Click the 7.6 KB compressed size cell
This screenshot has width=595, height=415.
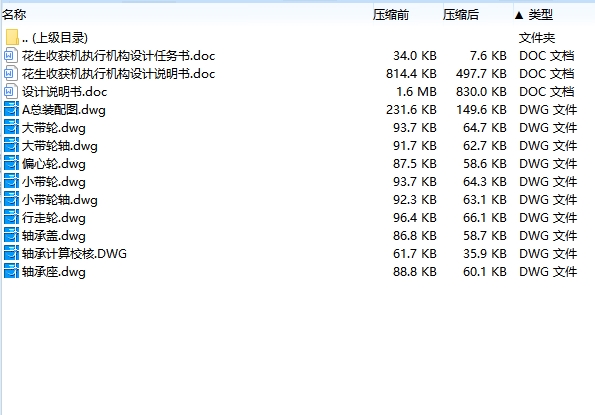click(x=488, y=56)
